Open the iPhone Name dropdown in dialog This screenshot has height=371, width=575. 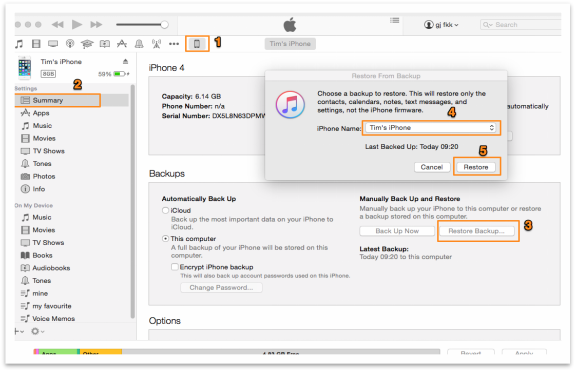431,128
